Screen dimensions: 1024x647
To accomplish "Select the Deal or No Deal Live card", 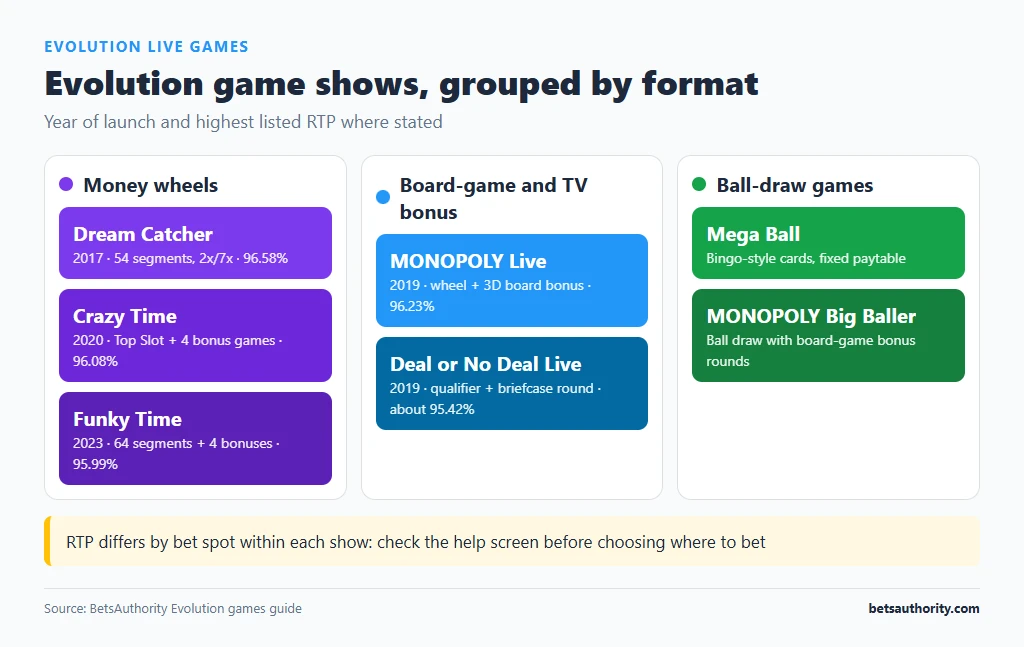I will click(512, 383).
